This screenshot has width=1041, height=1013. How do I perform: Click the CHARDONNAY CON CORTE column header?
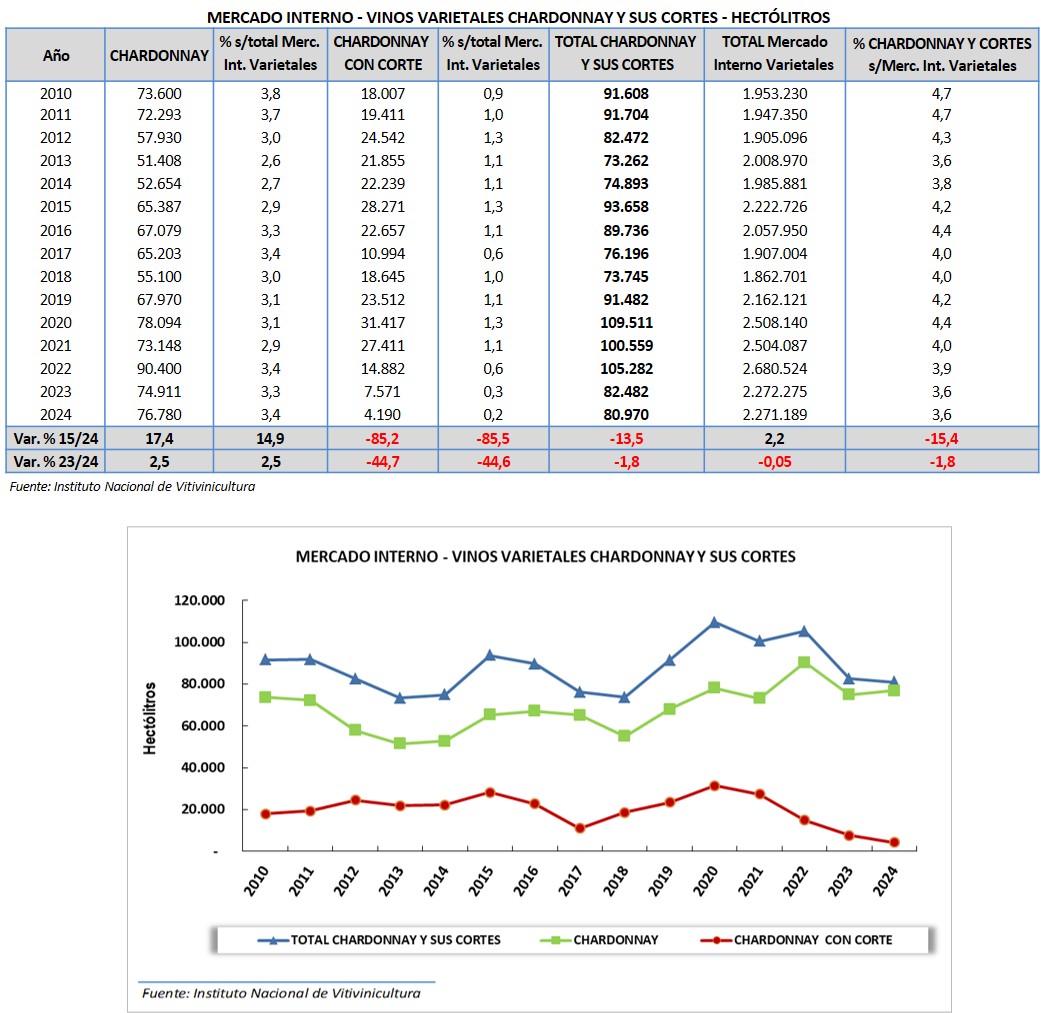pos(380,54)
